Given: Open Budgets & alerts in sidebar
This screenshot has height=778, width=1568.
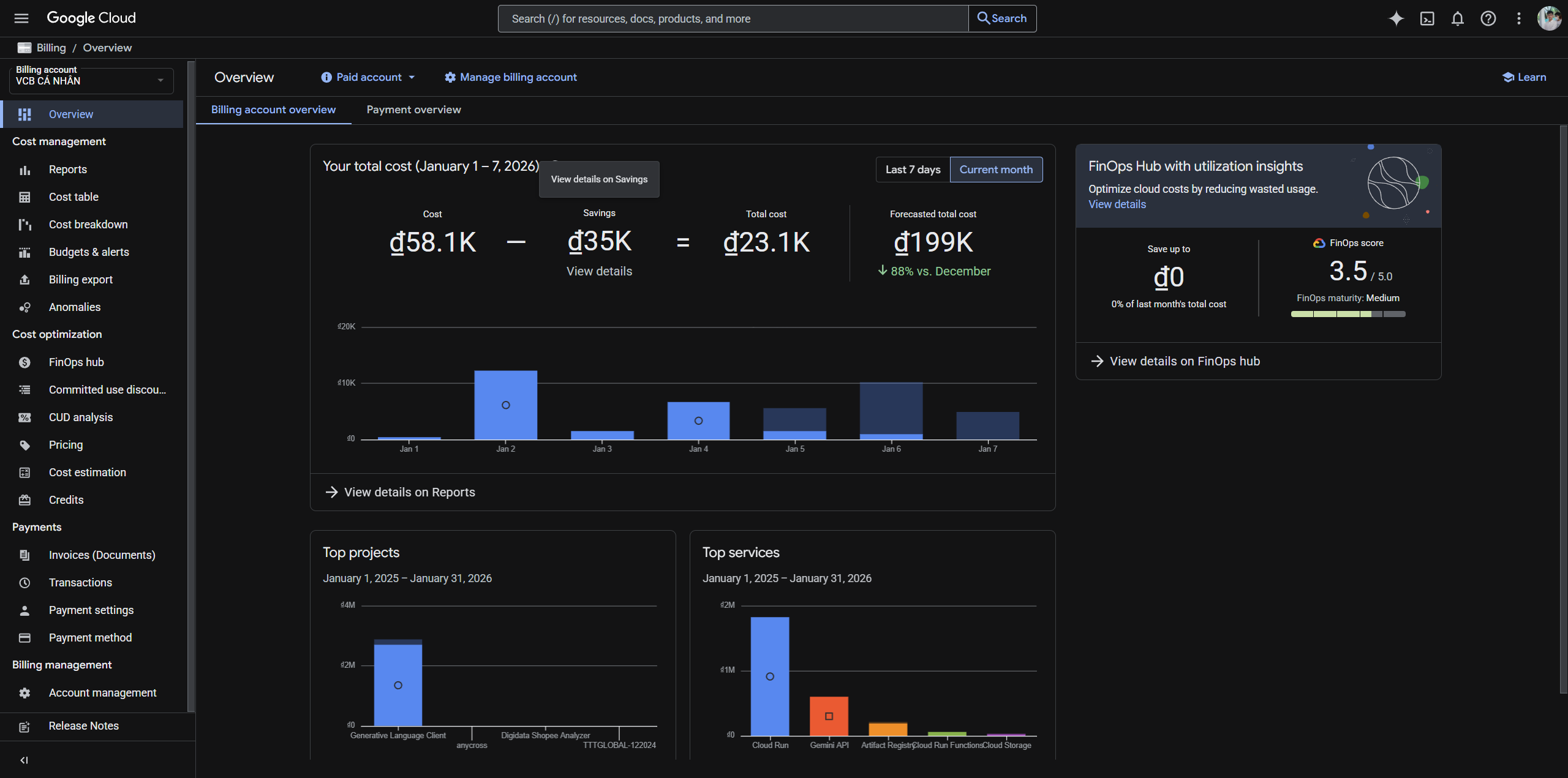Looking at the screenshot, I should point(89,252).
